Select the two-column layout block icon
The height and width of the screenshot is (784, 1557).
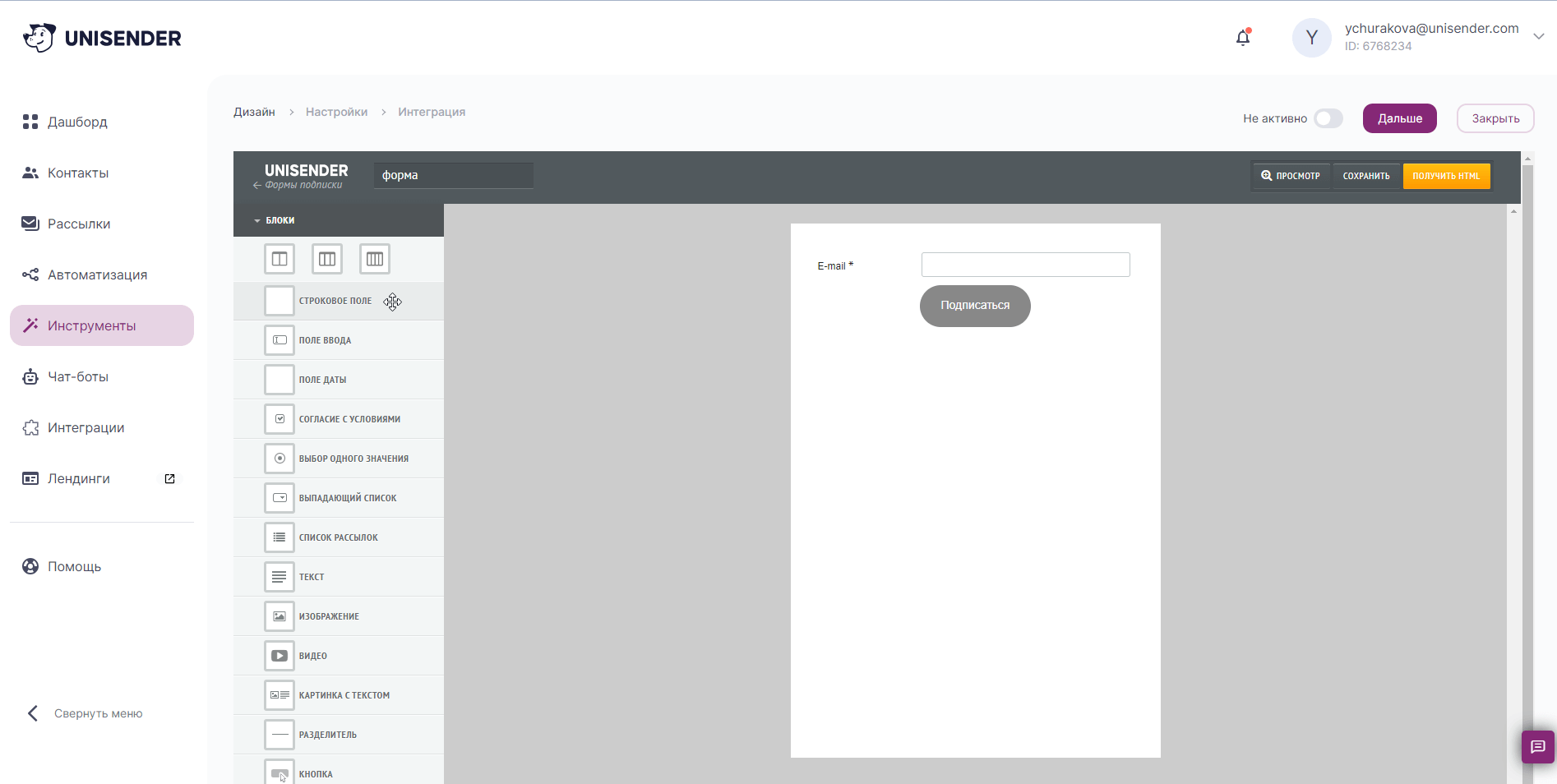pyautogui.click(x=280, y=259)
